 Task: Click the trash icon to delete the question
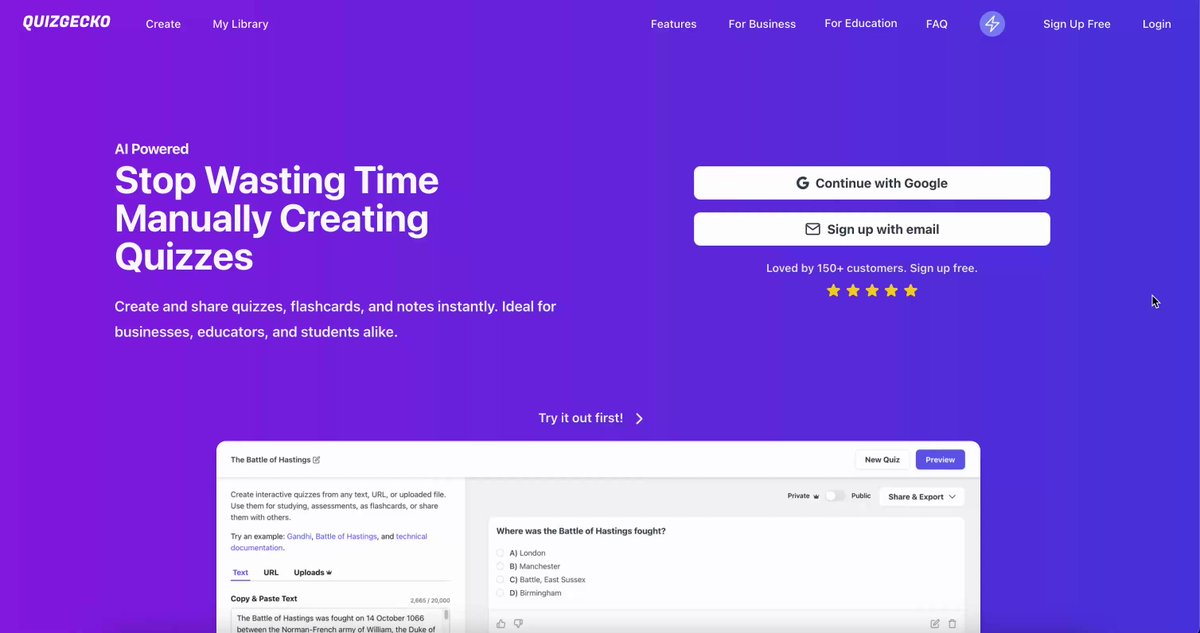click(x=952, y=622)
